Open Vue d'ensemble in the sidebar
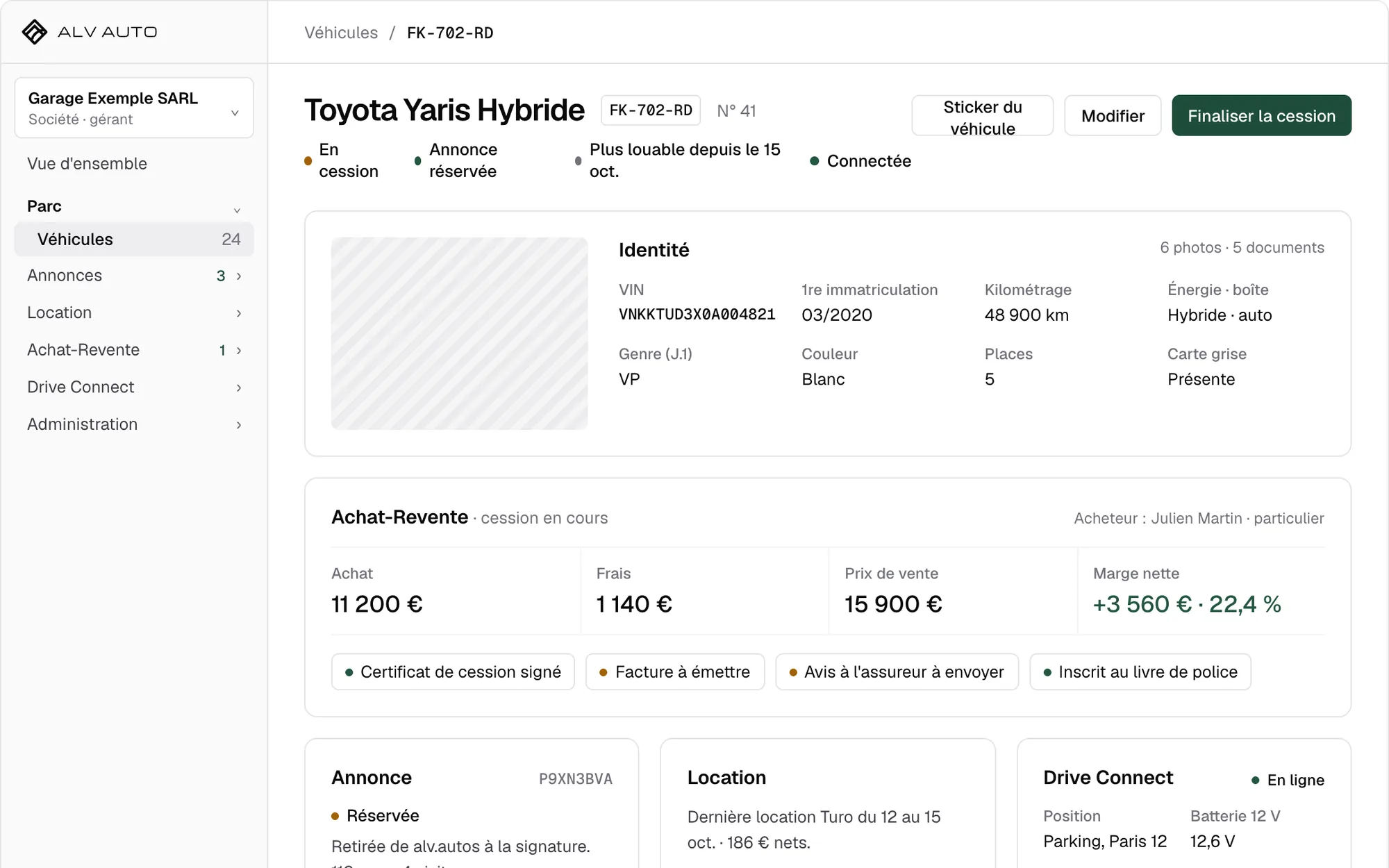1389x868 pixels. coord(87,164)
